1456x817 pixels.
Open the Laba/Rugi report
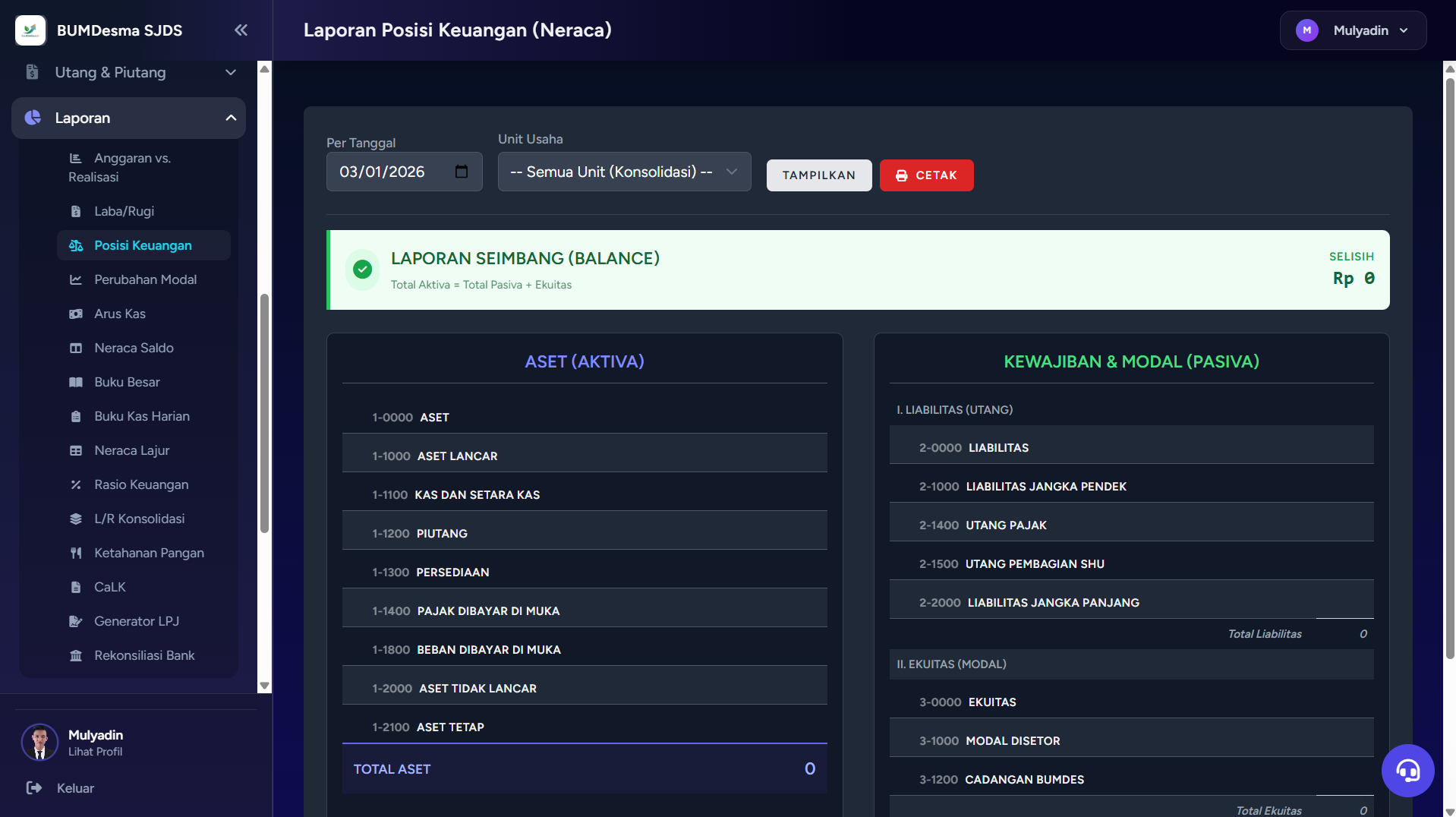(124, 211)
